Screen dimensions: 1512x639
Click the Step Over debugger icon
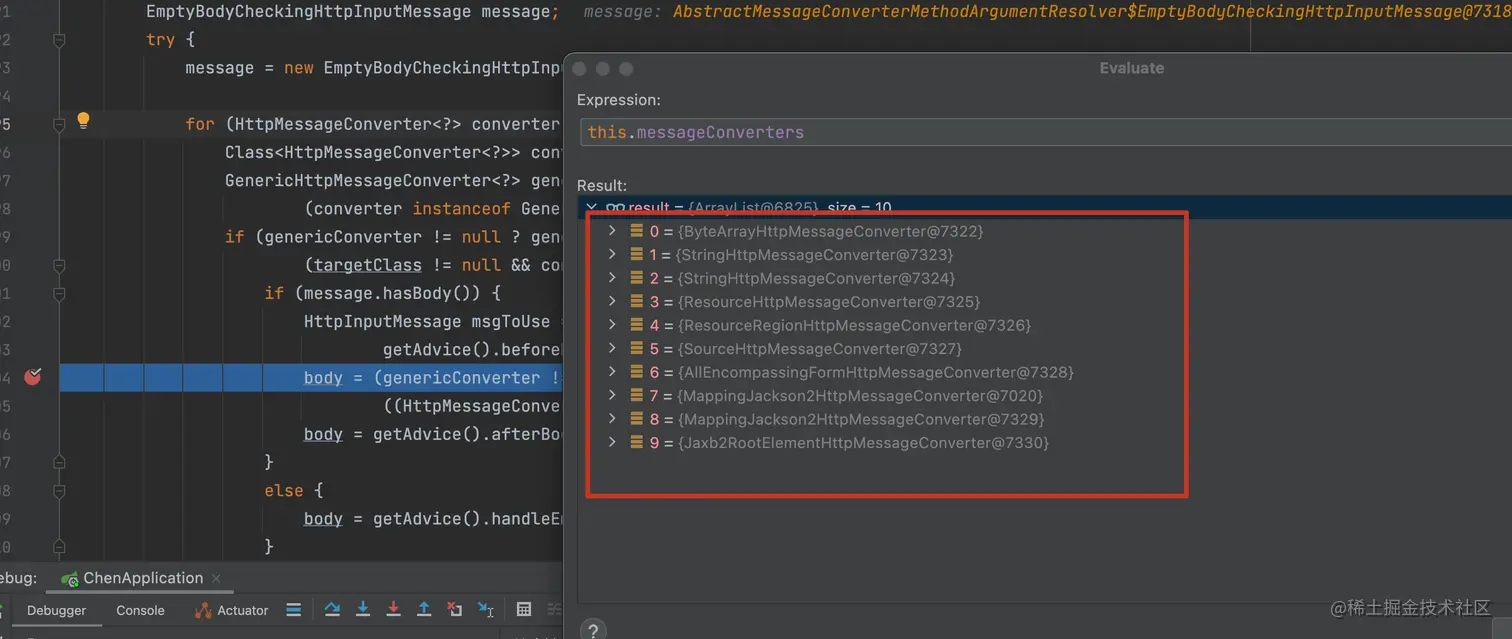click(x=333, y=609)
